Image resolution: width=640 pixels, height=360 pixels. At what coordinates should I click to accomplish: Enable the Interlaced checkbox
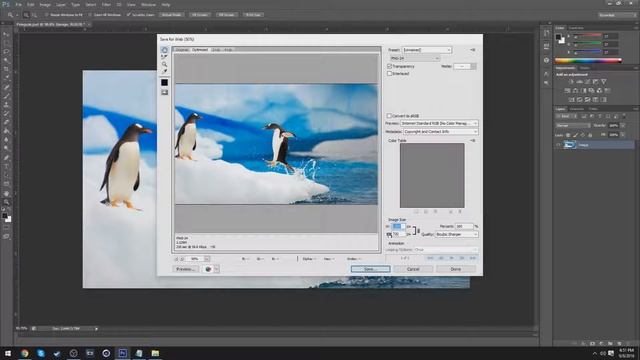pyautogui.click(x=389, y=73)
